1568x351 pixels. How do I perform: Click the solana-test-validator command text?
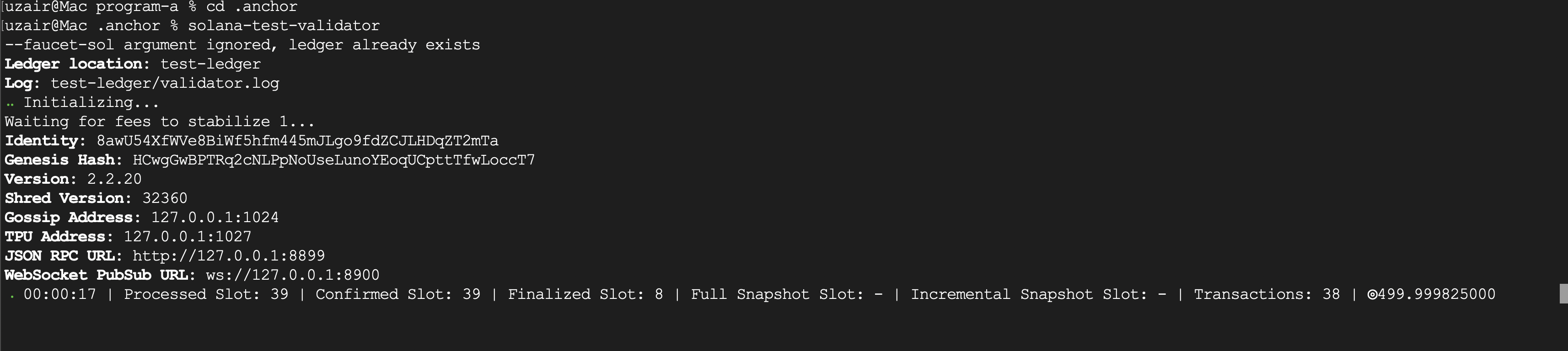[x=284, y=26]
